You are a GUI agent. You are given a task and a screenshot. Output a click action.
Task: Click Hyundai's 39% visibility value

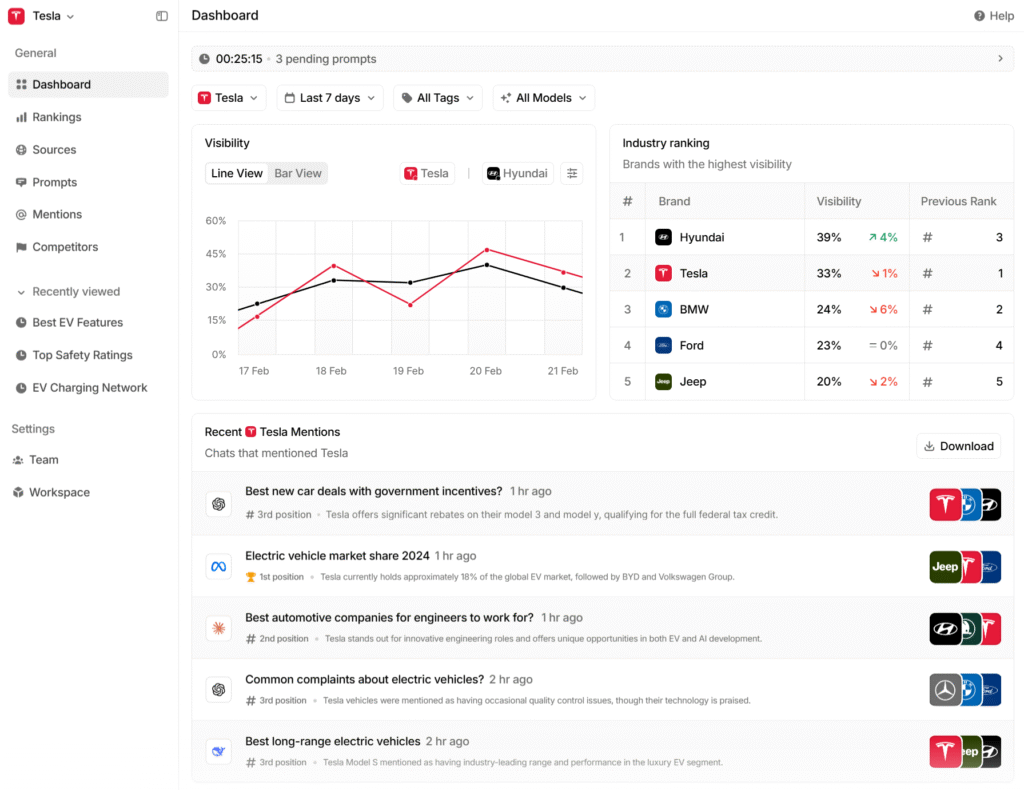coord(829,237)
